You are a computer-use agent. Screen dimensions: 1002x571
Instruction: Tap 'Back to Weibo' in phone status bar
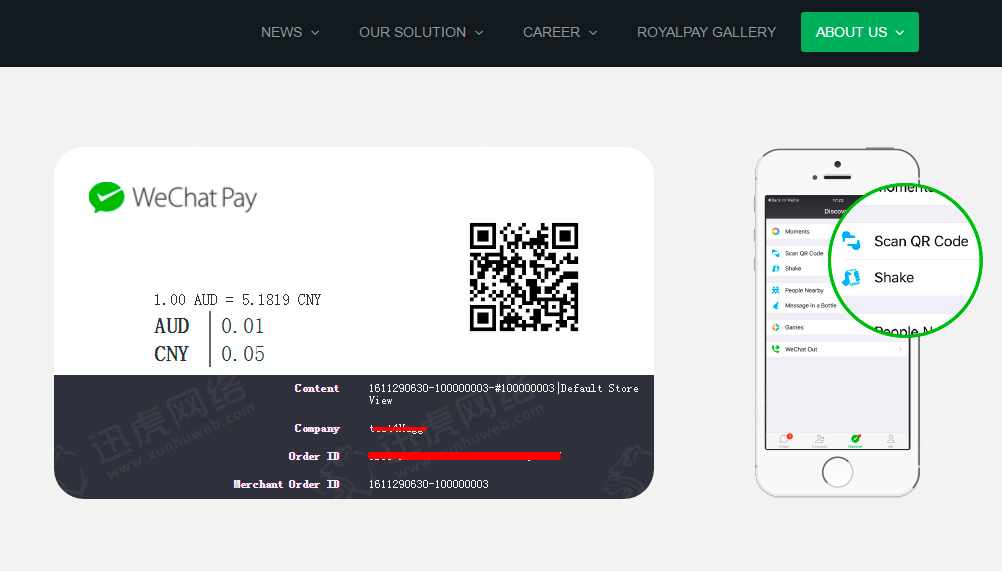coord(783,200)
